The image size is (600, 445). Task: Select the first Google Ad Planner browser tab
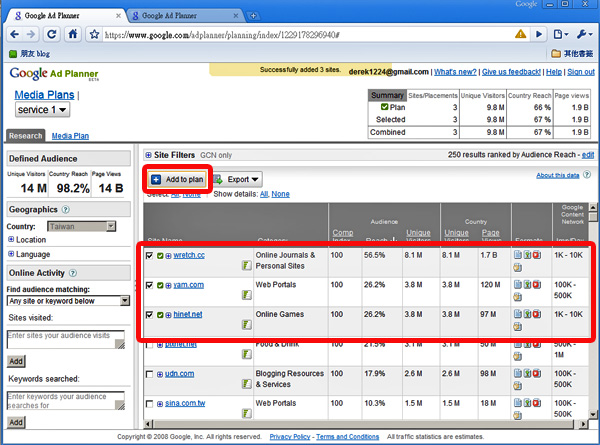coord(65,16)
